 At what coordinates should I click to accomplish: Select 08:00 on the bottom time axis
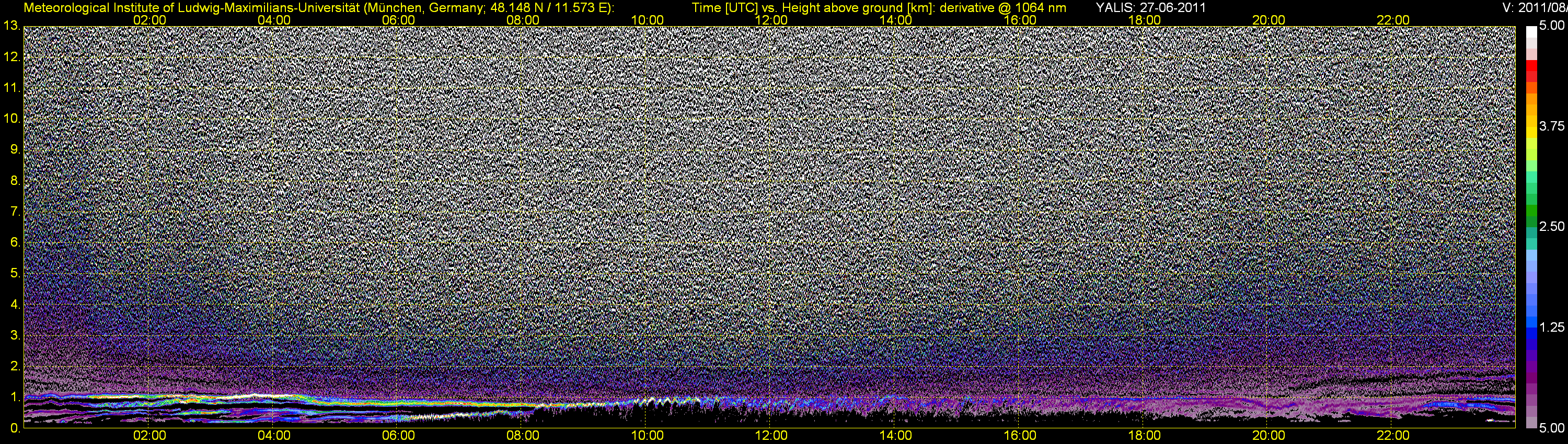pos(523,436)
